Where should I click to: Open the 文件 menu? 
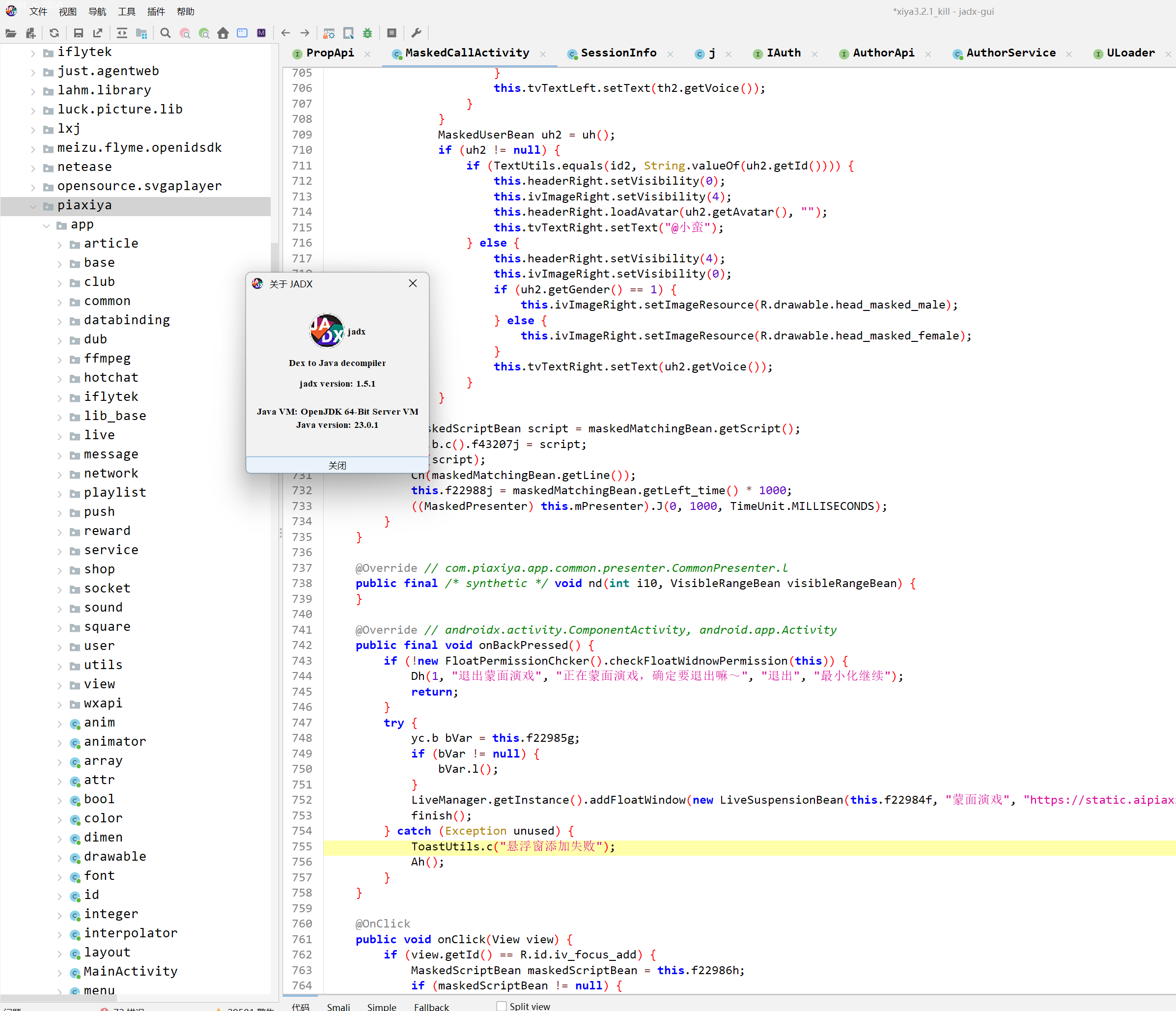38,11
